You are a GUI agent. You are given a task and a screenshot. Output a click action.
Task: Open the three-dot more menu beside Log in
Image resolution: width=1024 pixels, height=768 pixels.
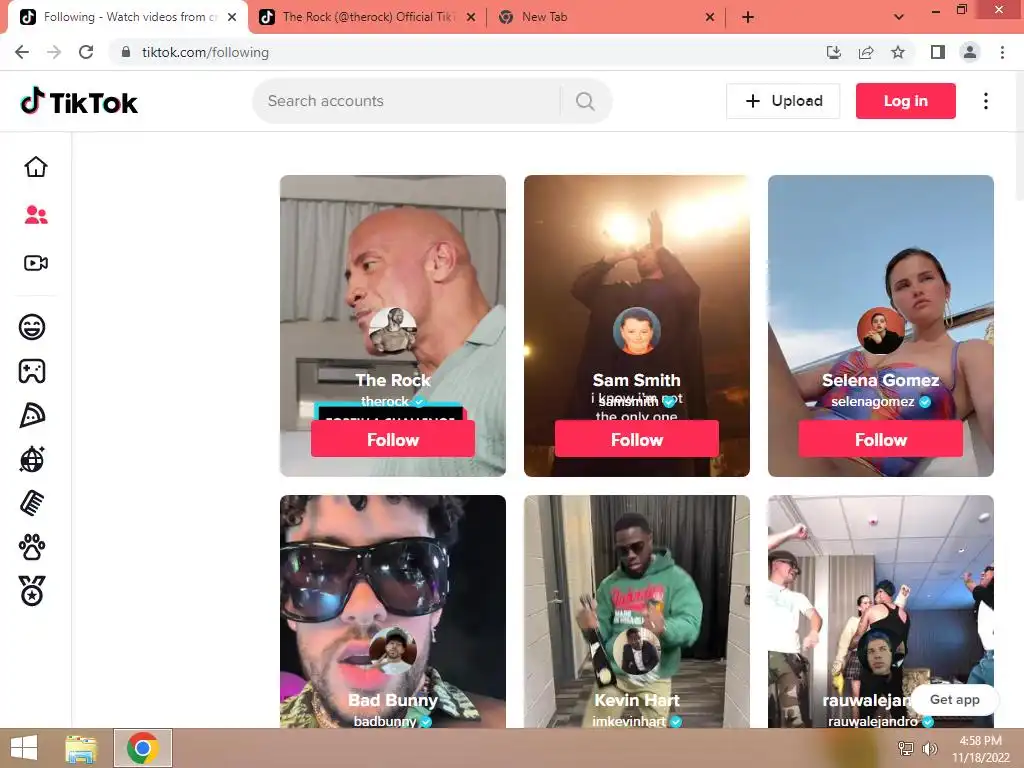click(x=985, y=101)
